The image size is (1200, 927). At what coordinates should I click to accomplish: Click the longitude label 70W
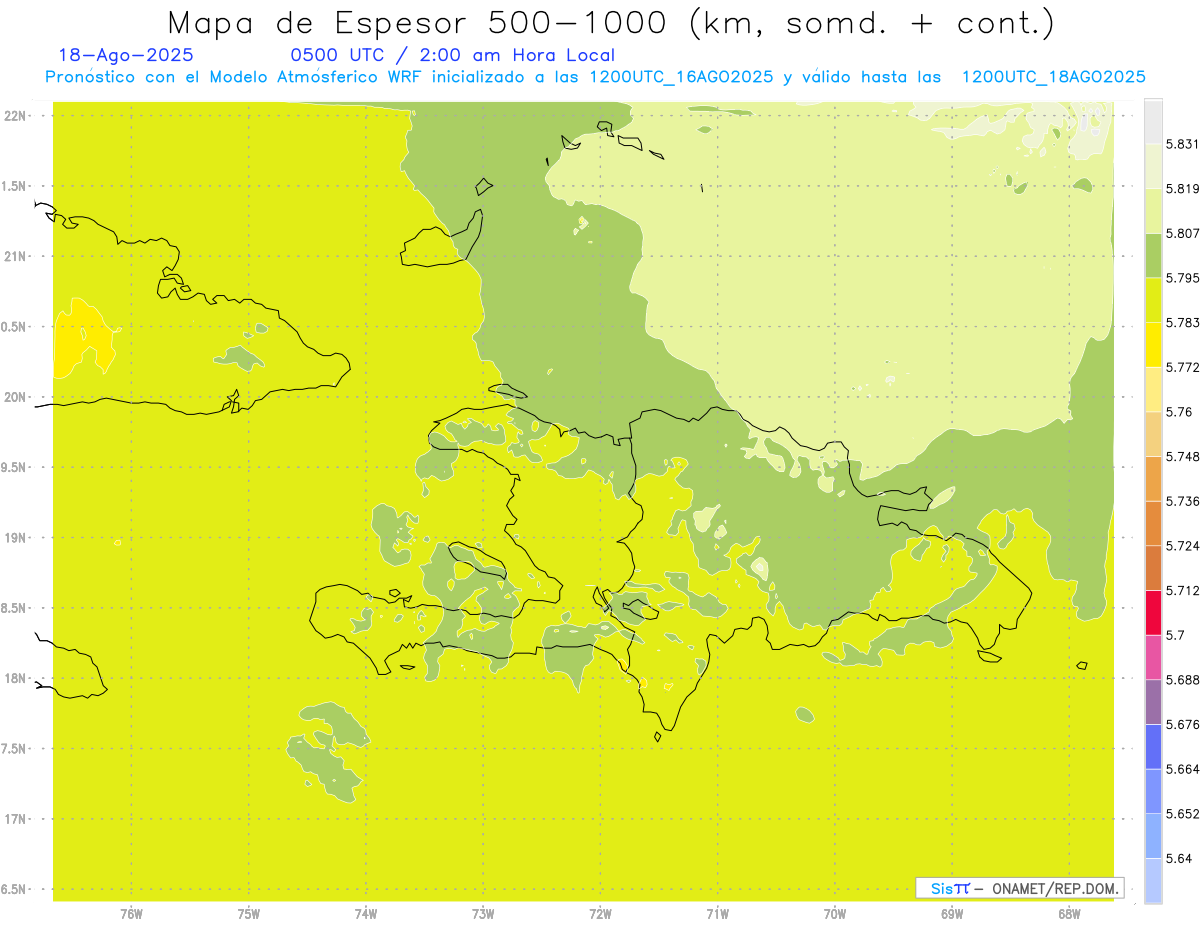coord(835,913)
